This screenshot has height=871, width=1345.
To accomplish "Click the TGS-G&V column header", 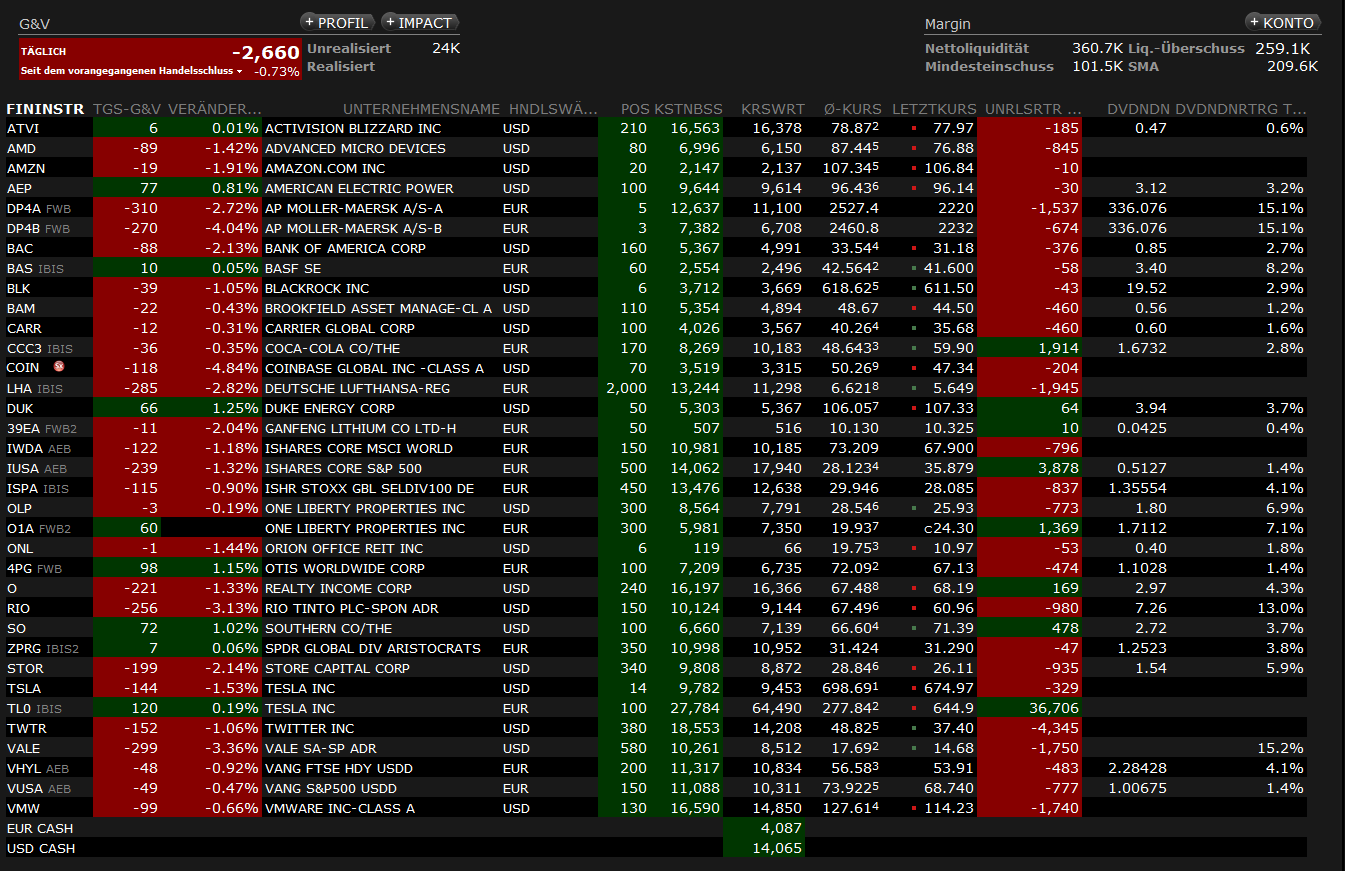I will pos(127,109).
